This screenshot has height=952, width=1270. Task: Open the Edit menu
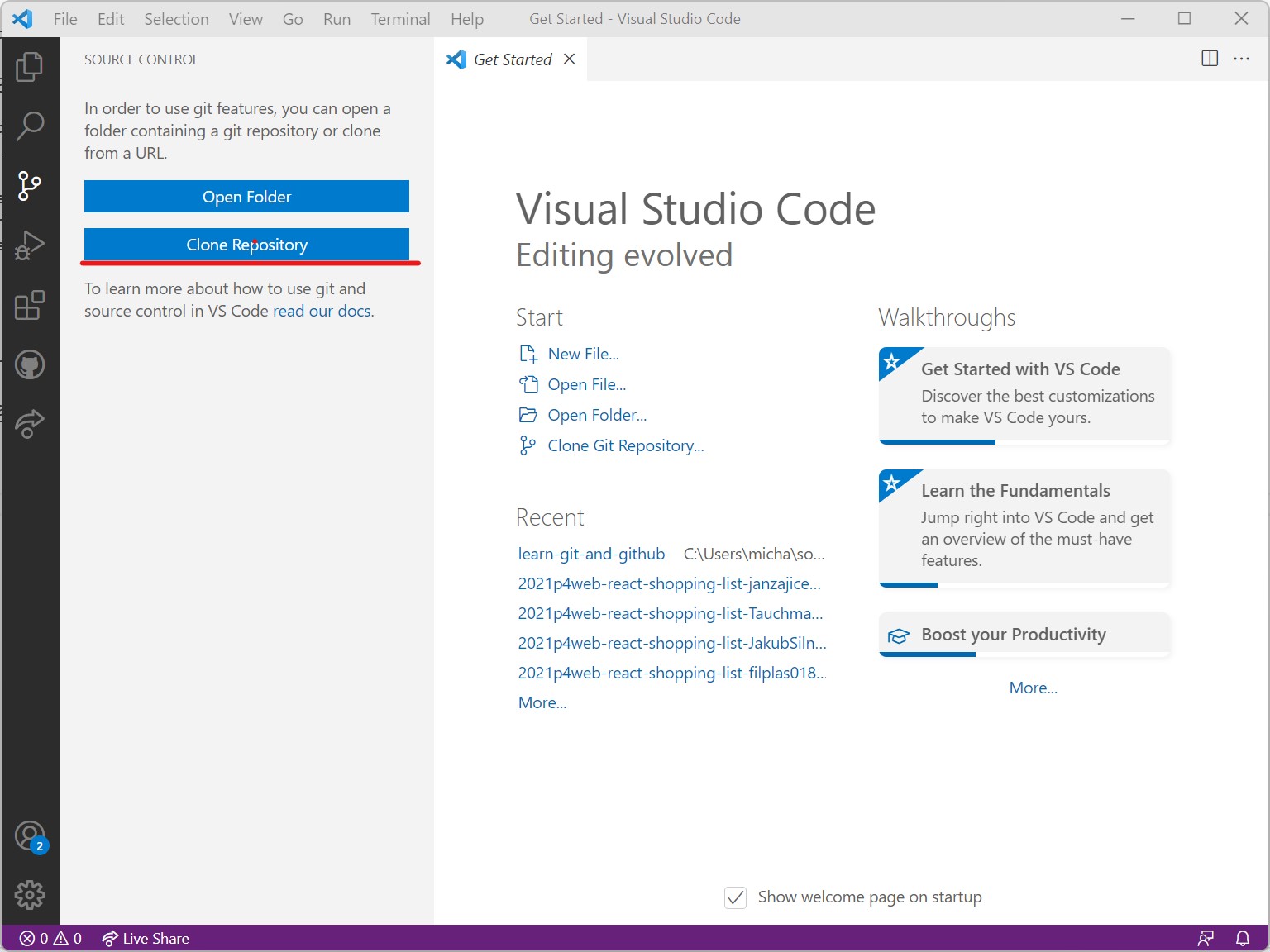tap(111, 19)
